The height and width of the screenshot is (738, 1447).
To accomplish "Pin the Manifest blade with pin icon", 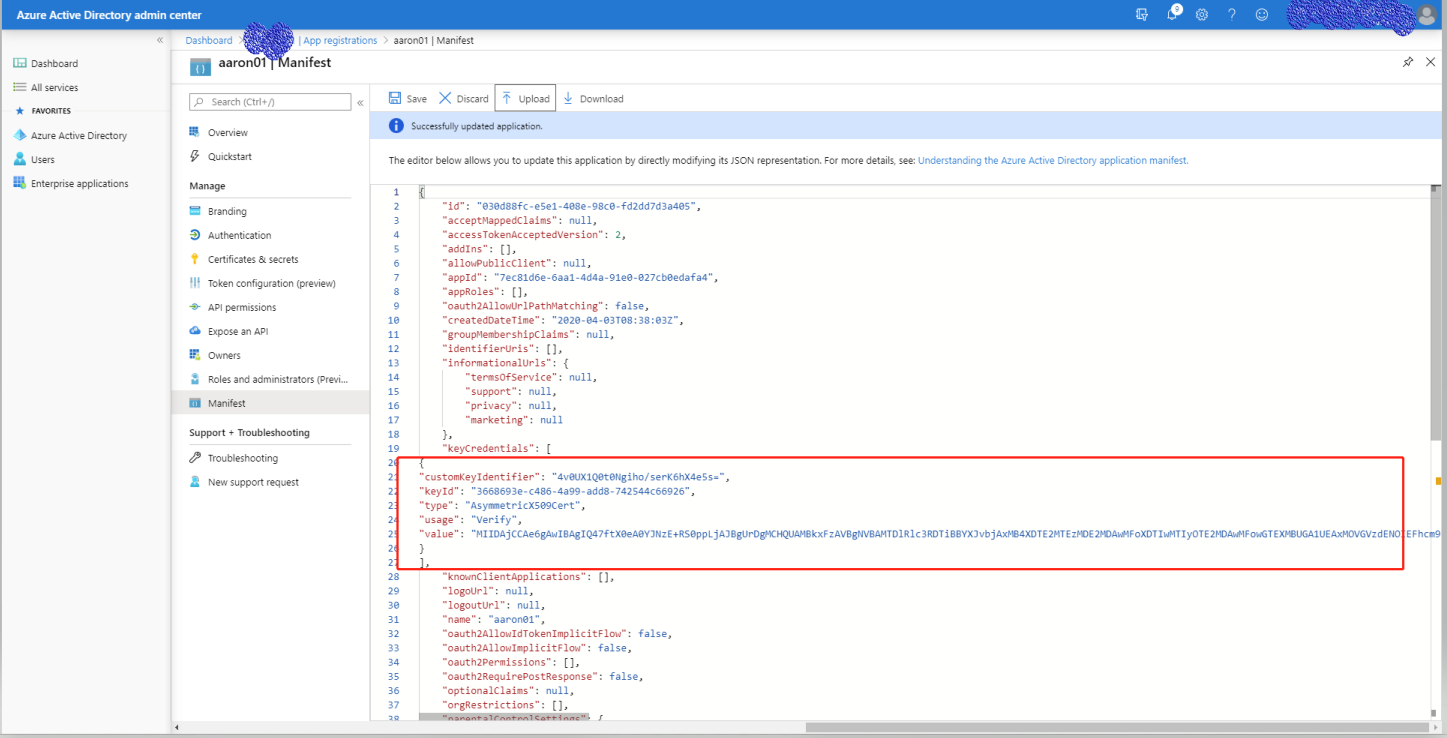I will click(1408, 62).
